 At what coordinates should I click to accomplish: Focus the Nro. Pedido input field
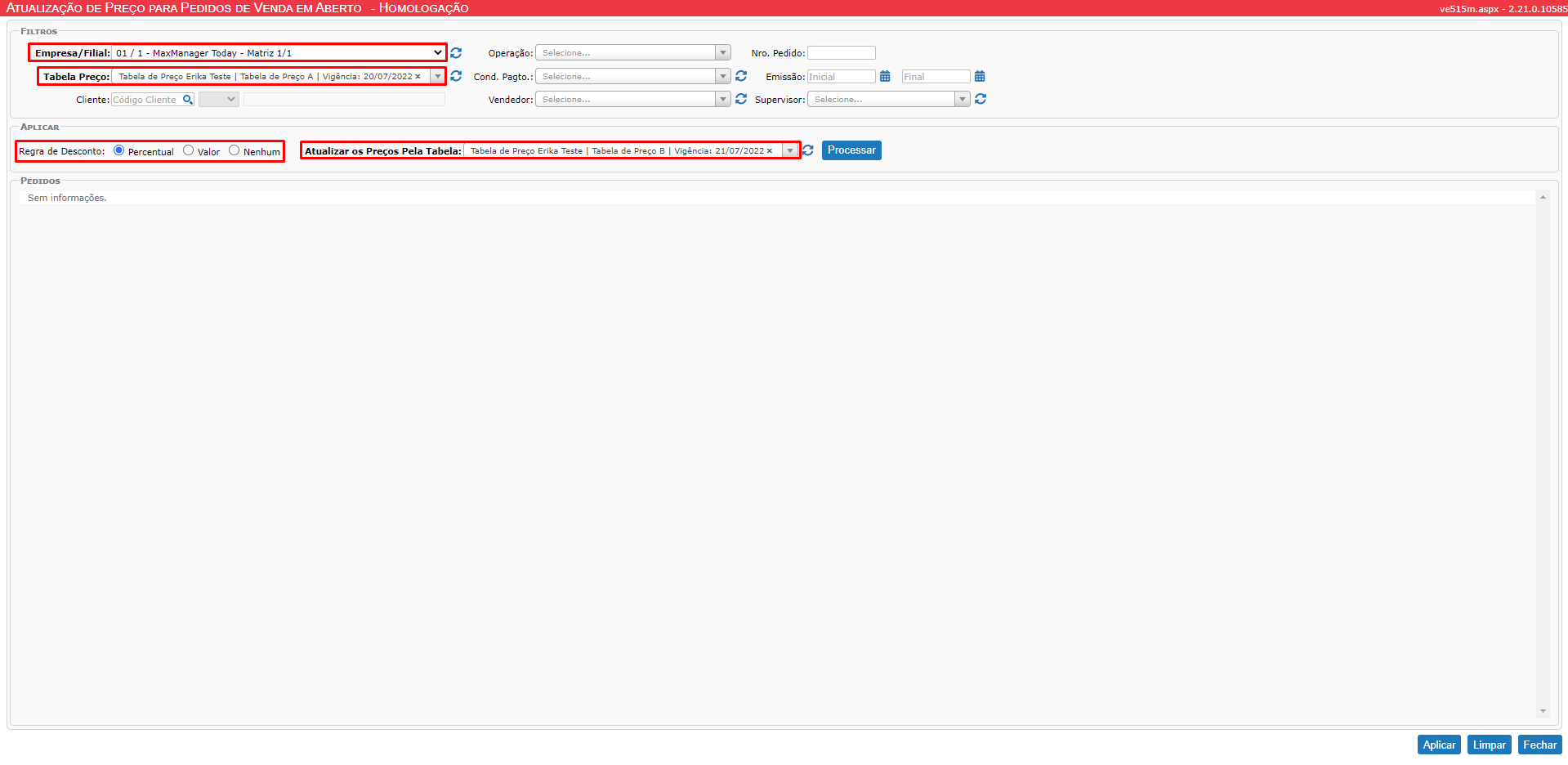842,53
